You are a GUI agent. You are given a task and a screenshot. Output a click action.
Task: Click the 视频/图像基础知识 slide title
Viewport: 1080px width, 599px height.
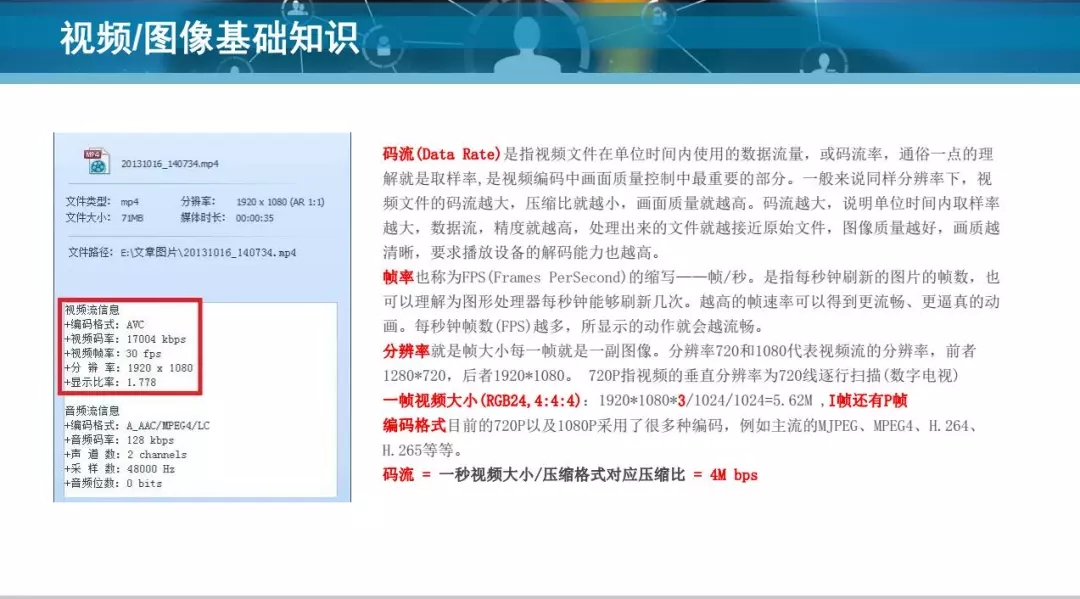(208, 38)
